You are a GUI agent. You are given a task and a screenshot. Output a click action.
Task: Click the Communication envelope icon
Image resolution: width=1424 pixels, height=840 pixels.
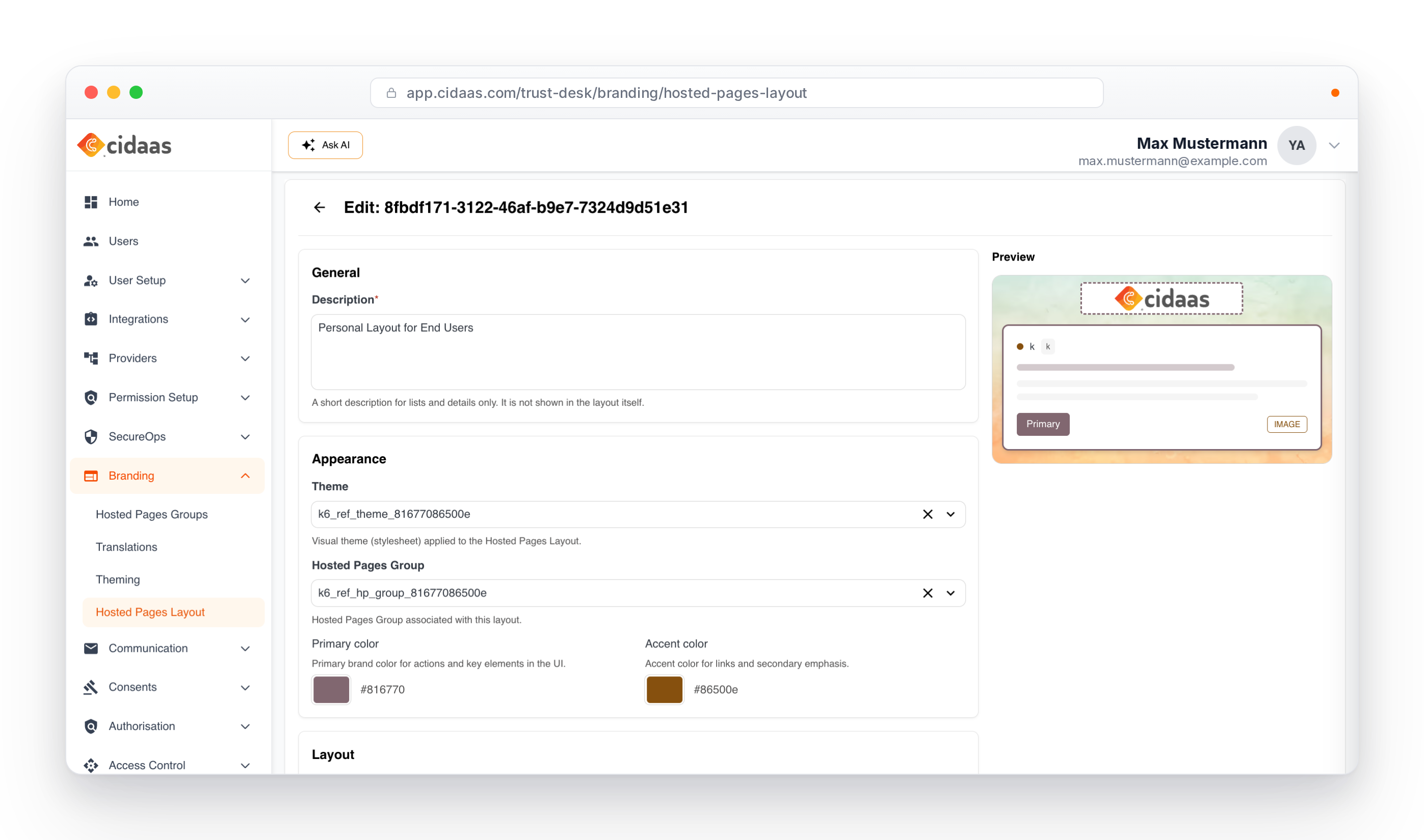pos(91,648)
